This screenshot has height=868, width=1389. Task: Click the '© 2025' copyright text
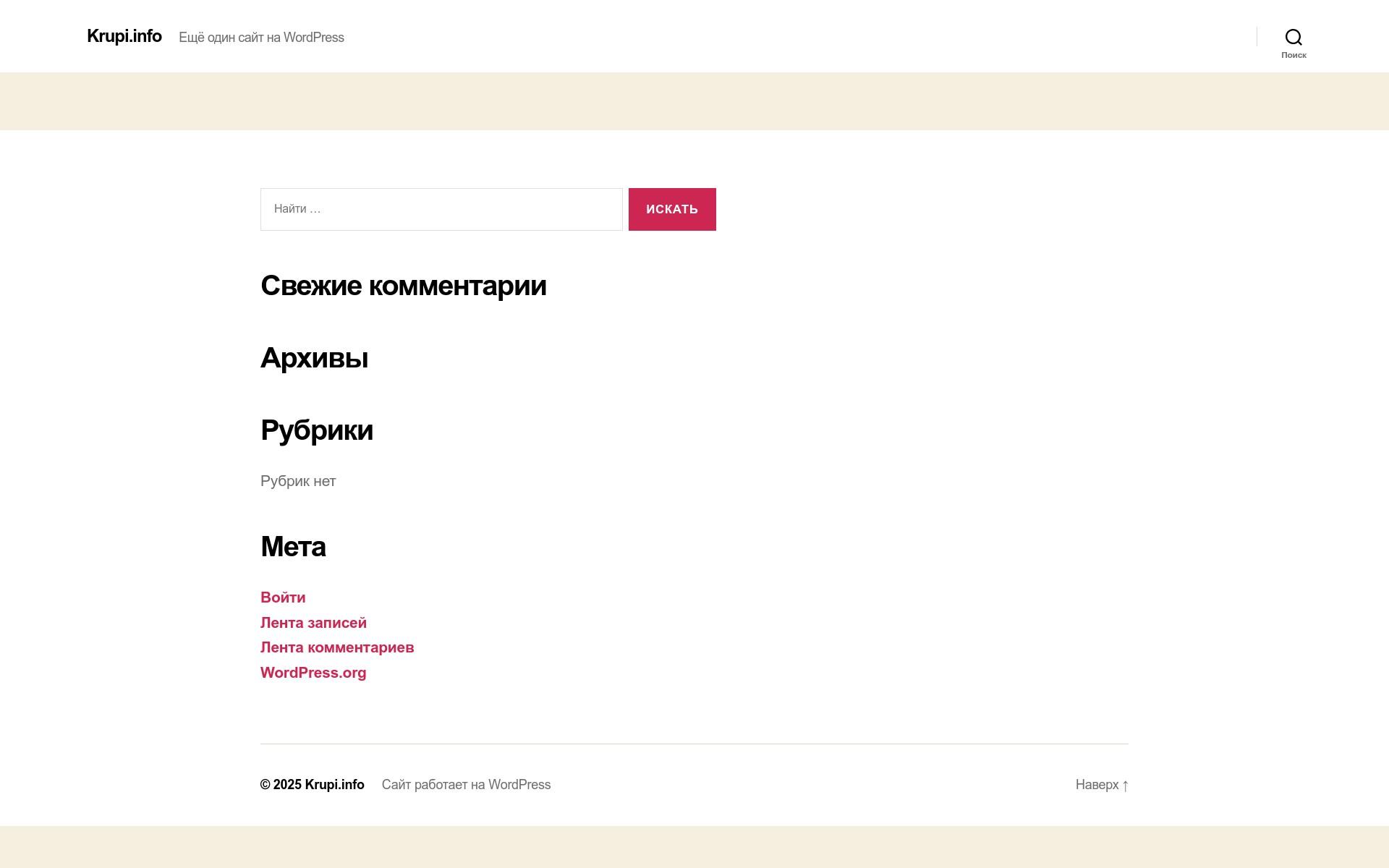pos(281,785)
